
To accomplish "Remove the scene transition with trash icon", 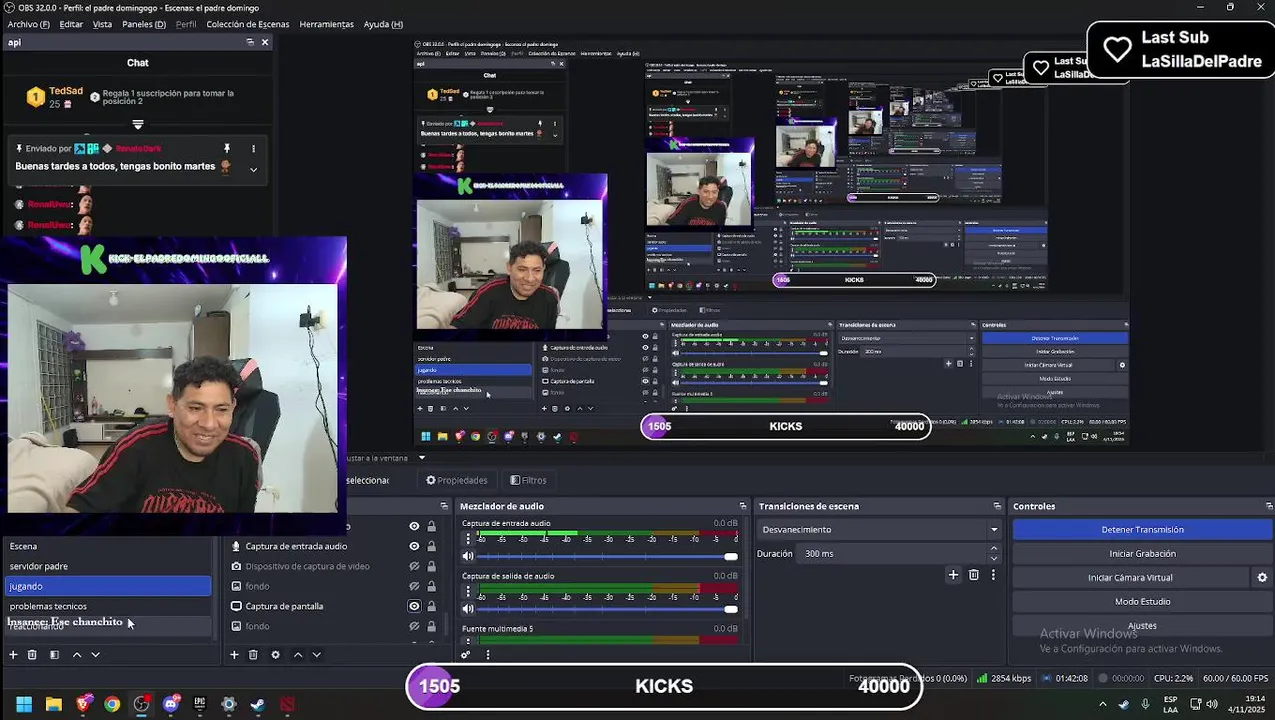I will [x=974, y=575].
